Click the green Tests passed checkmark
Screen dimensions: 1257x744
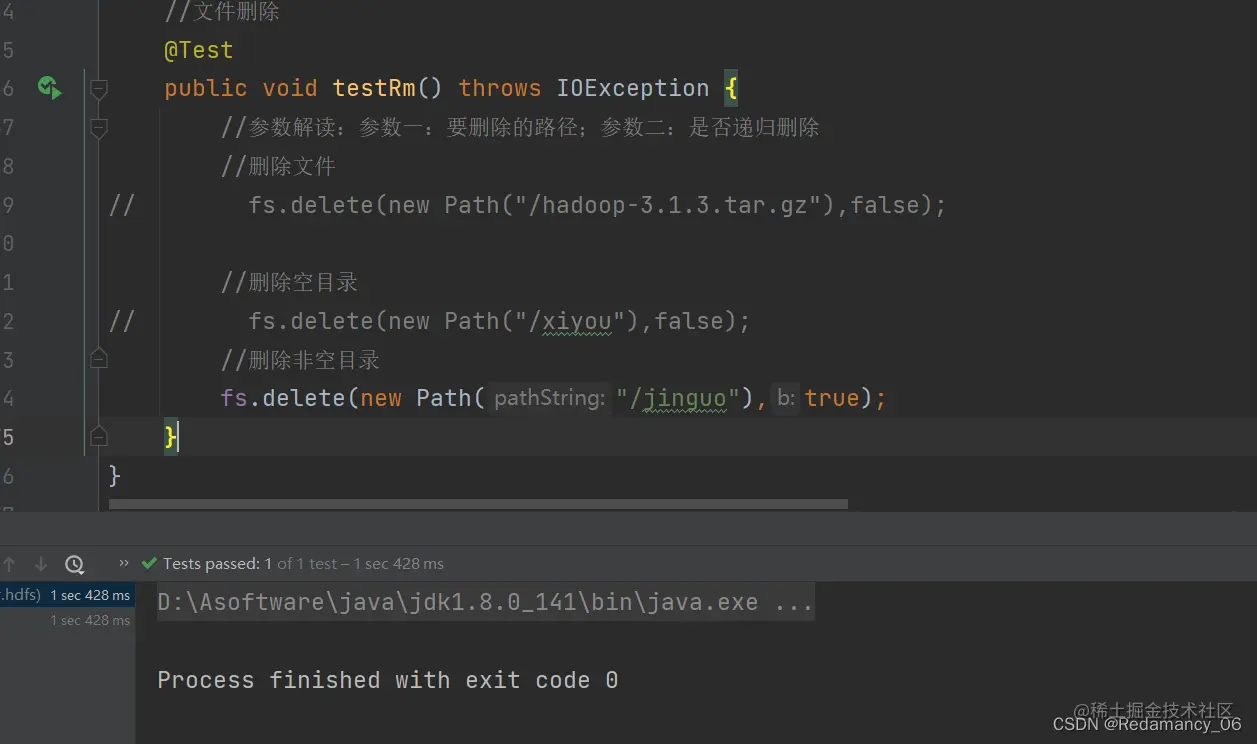pyautogui.click(x=150, y=564)
